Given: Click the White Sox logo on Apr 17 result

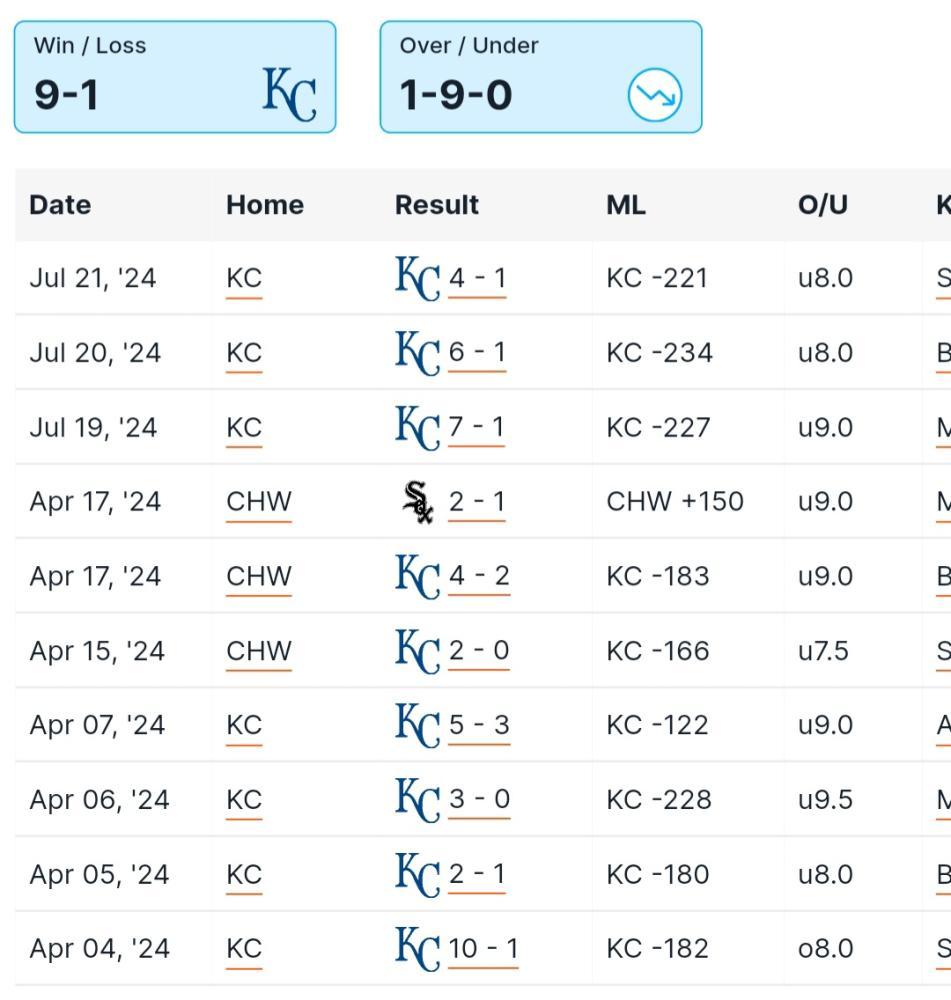Looking at the screenshot, I should point(418,502).
